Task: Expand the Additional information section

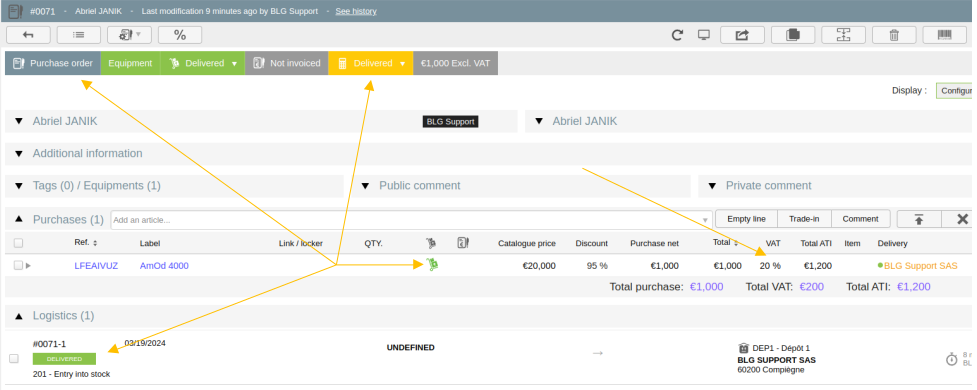Action: [19, 154]
